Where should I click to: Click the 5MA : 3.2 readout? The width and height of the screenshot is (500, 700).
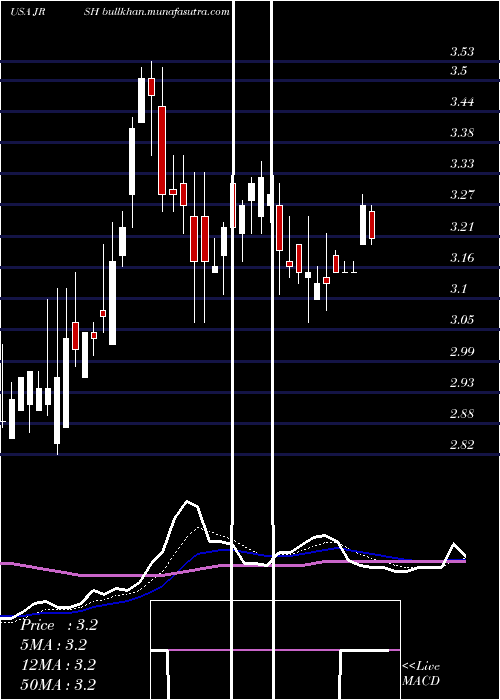click(54, 645)
